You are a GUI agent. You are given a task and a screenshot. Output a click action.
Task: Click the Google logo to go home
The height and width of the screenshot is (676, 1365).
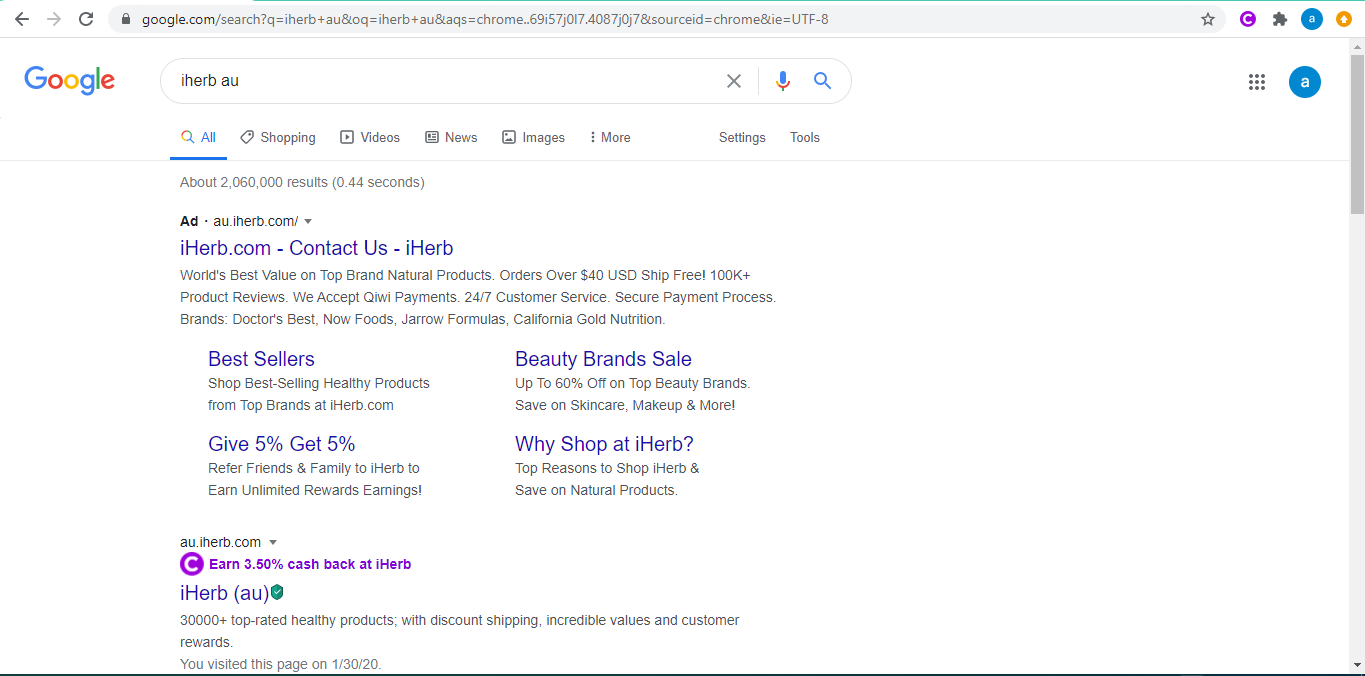tap(70, 80)
